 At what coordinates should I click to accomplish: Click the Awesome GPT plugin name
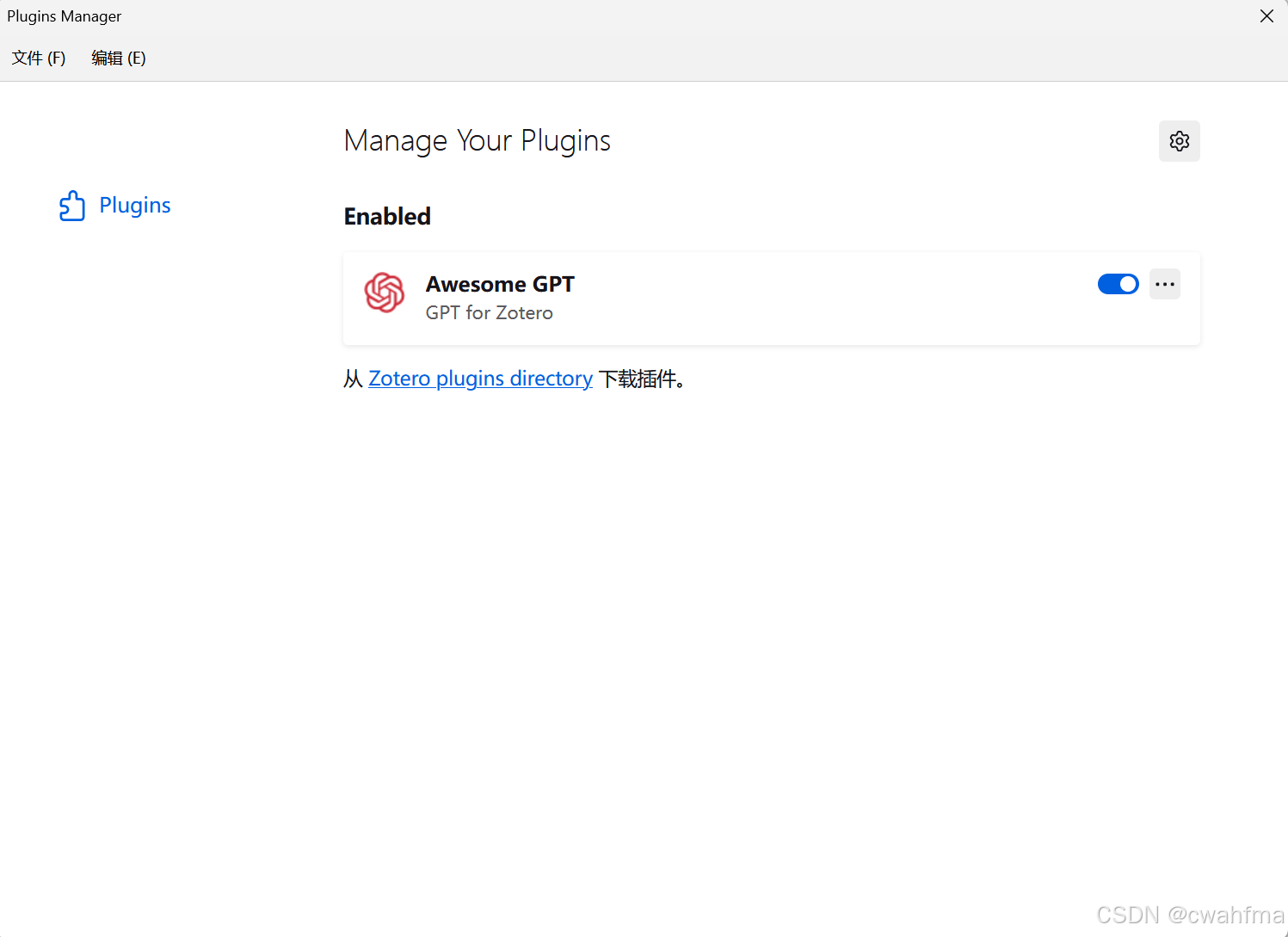(x=500, y=284)
